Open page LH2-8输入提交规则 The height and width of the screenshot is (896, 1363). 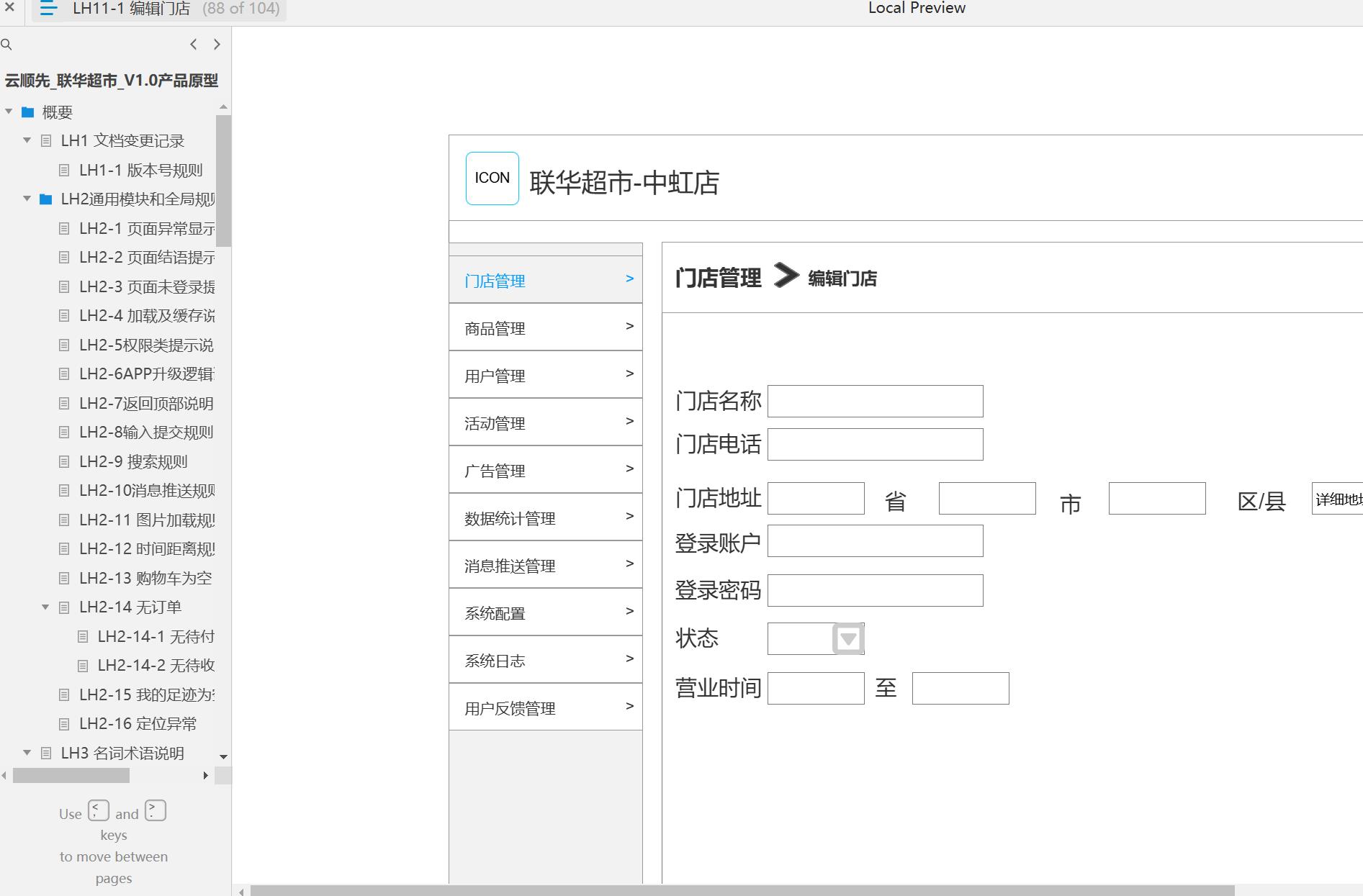point(146,433)
